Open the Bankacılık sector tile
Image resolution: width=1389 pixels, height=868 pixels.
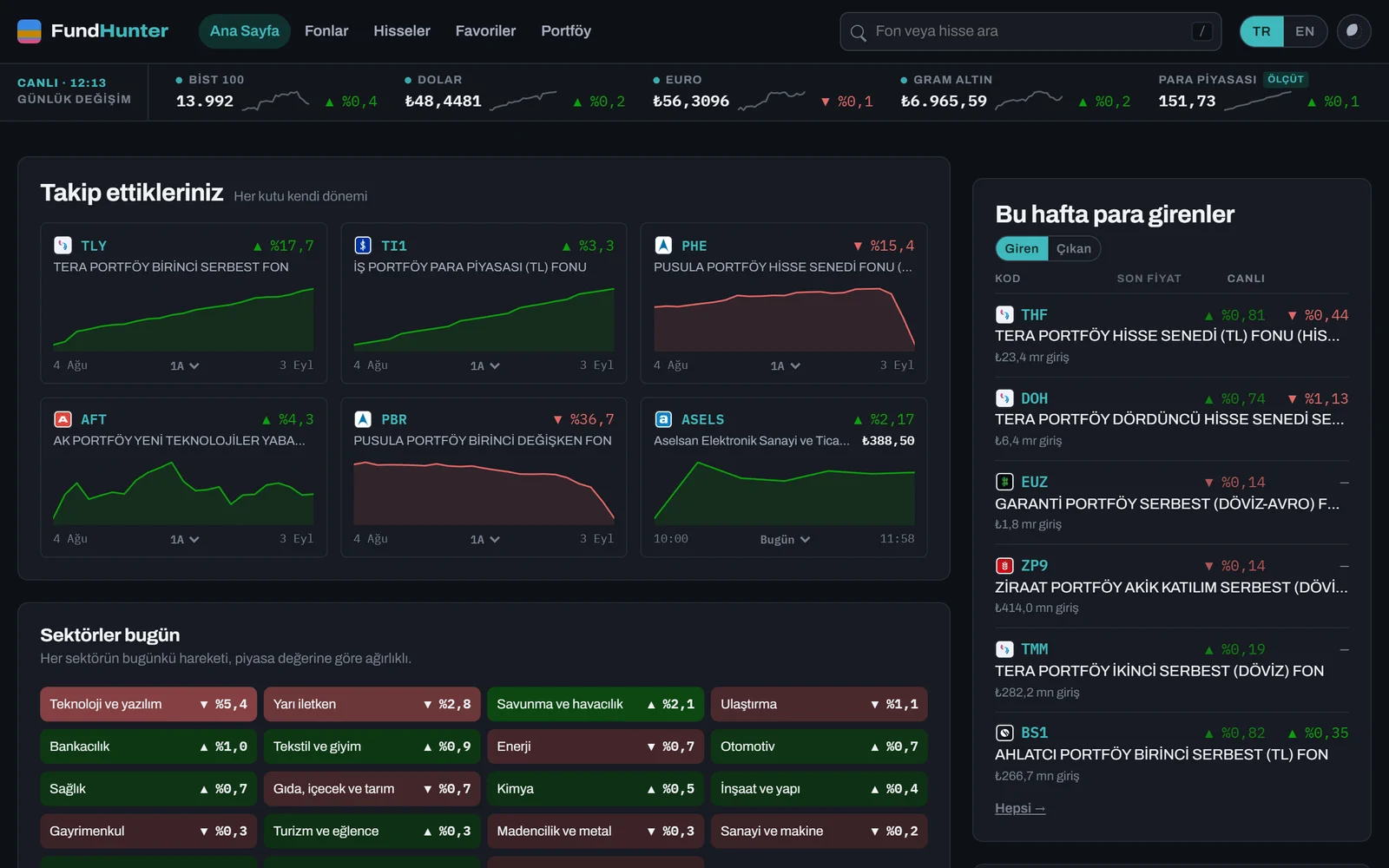pos(148,746)
